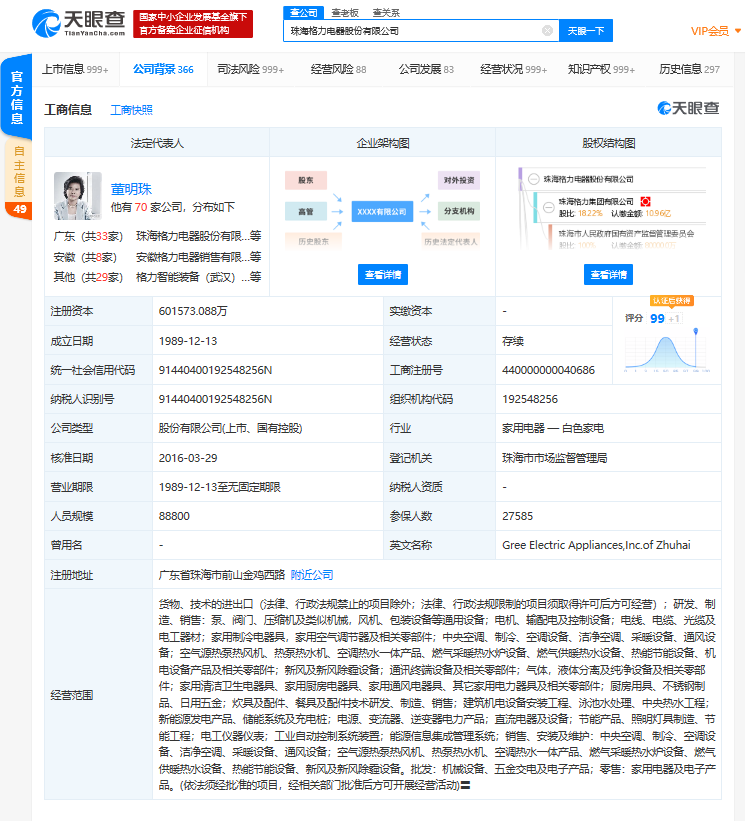Open the 附近公司 link
The height and width of the screenshot is (821, 745).
[312, 575]
